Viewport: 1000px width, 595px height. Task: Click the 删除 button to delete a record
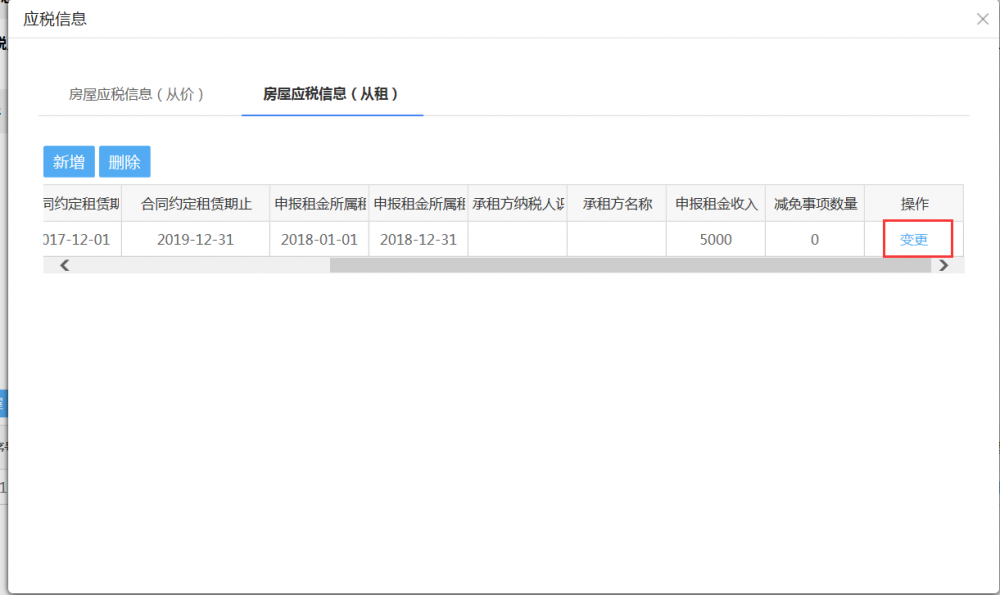(124, 161)
